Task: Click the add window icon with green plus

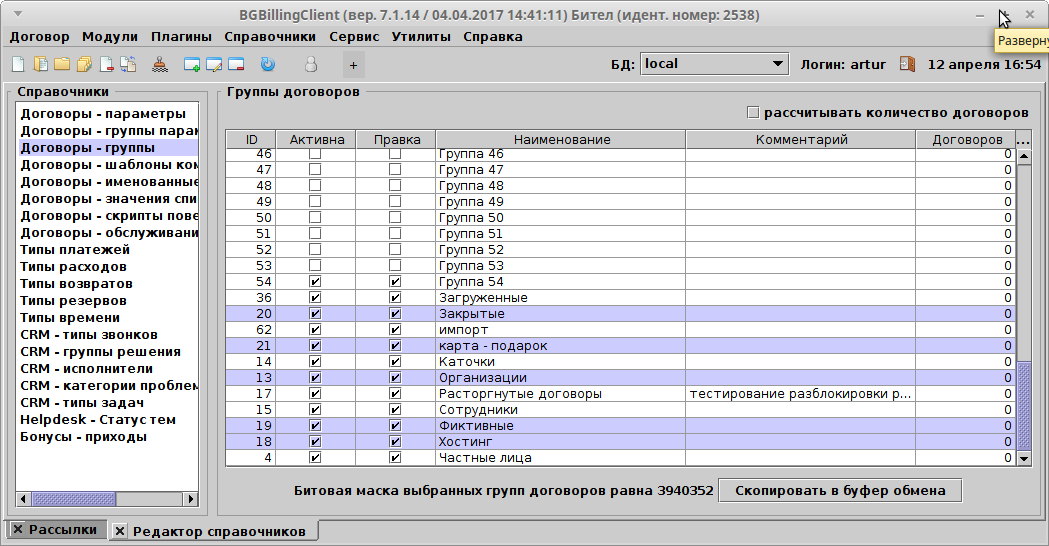Action: click(x=192, y=64)
